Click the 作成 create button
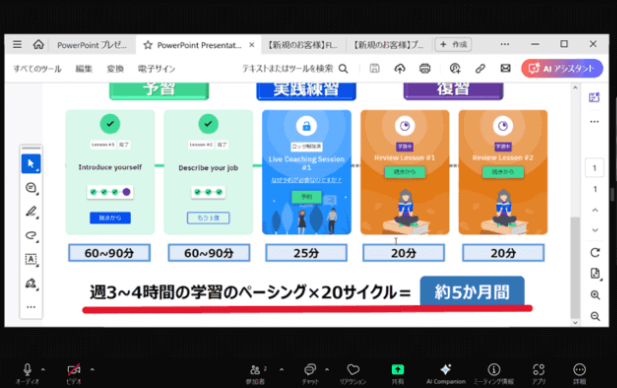 [453, 44]
